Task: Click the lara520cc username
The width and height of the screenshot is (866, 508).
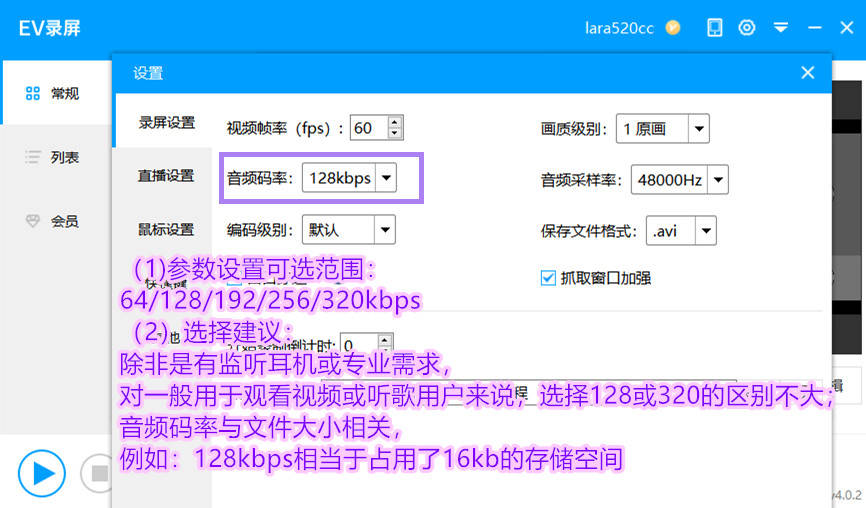Action: (x=619, y=28)
